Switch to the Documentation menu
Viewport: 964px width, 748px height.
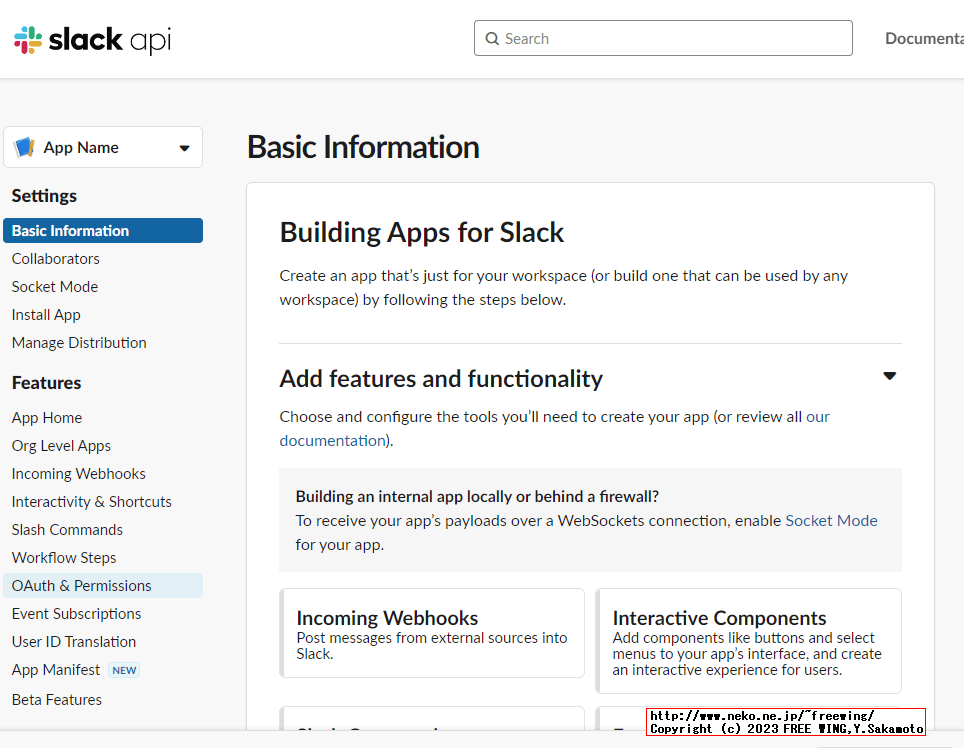coord(921,38)
